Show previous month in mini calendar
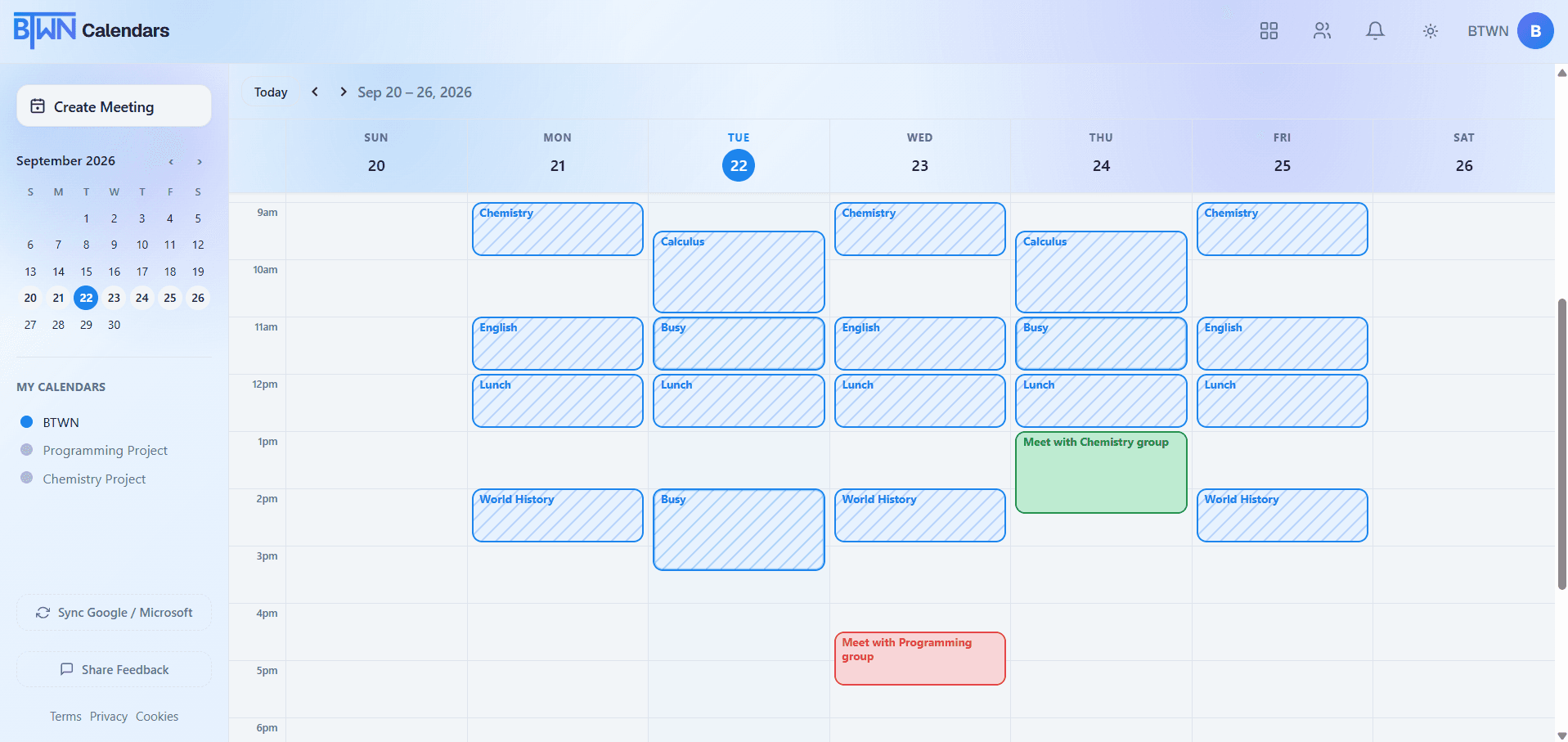The height and width of the screenshot is (742, 1568). 171,162
